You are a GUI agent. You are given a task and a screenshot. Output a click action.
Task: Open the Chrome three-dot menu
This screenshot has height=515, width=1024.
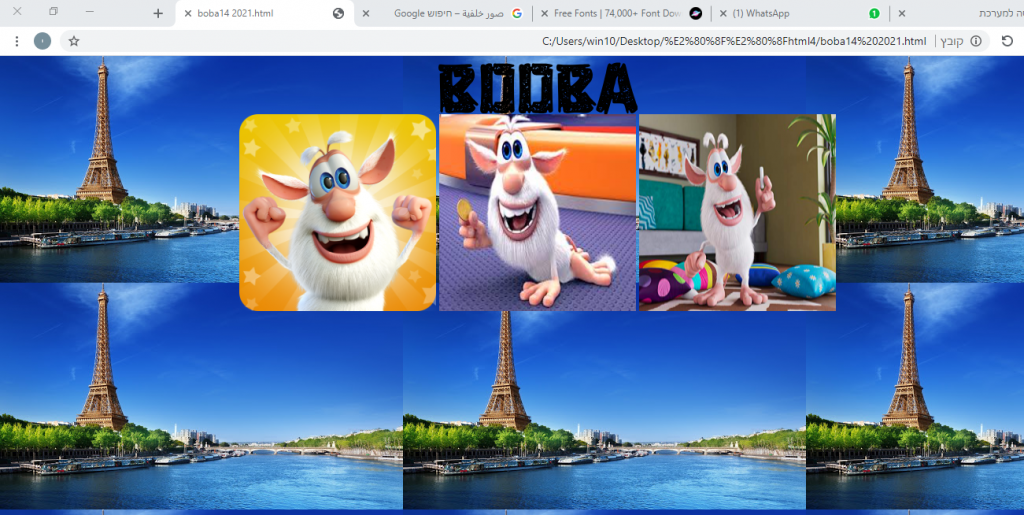coord(16,41)
